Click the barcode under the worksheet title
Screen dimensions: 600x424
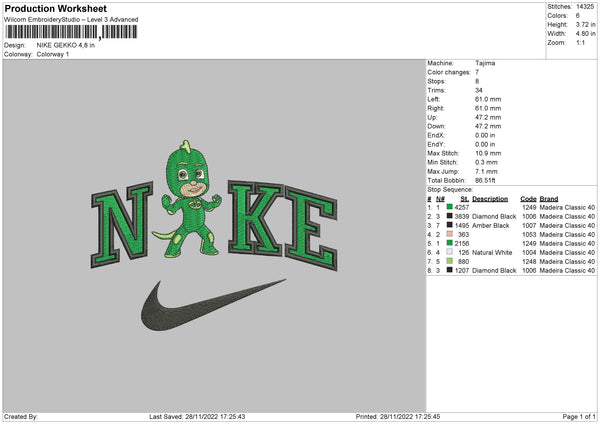tap(71, 32)
